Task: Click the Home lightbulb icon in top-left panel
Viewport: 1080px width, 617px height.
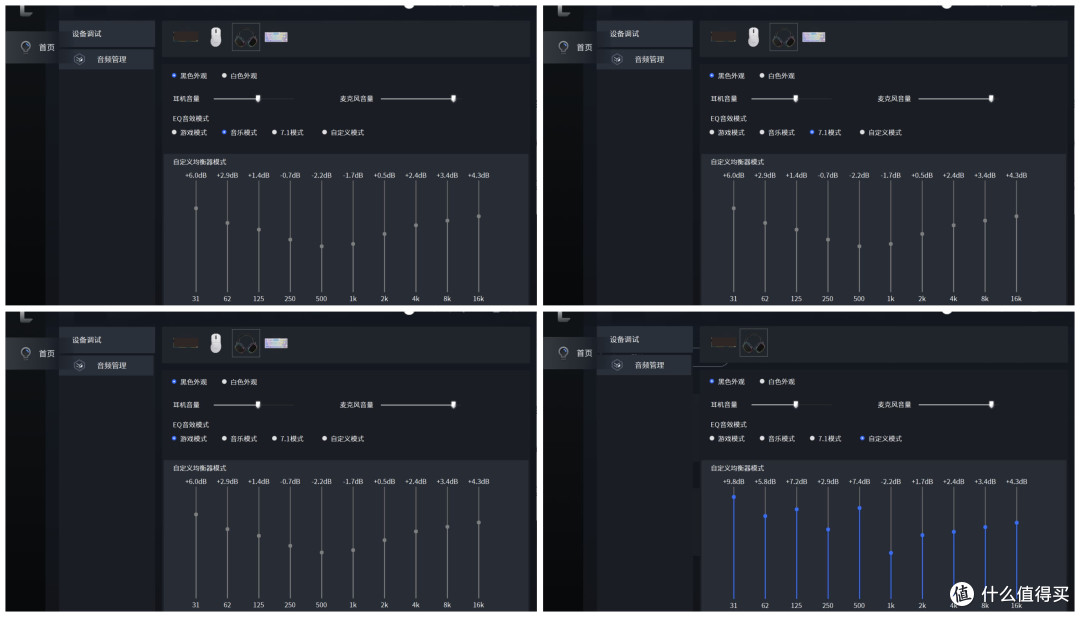Action: click(x=25, y=47)
